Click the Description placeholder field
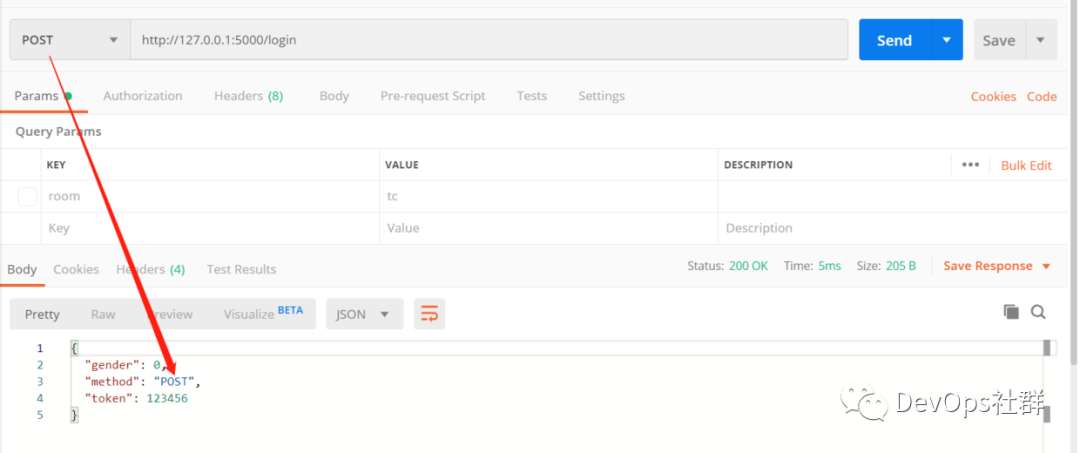The image size is (1080, 453). [893, 228]
